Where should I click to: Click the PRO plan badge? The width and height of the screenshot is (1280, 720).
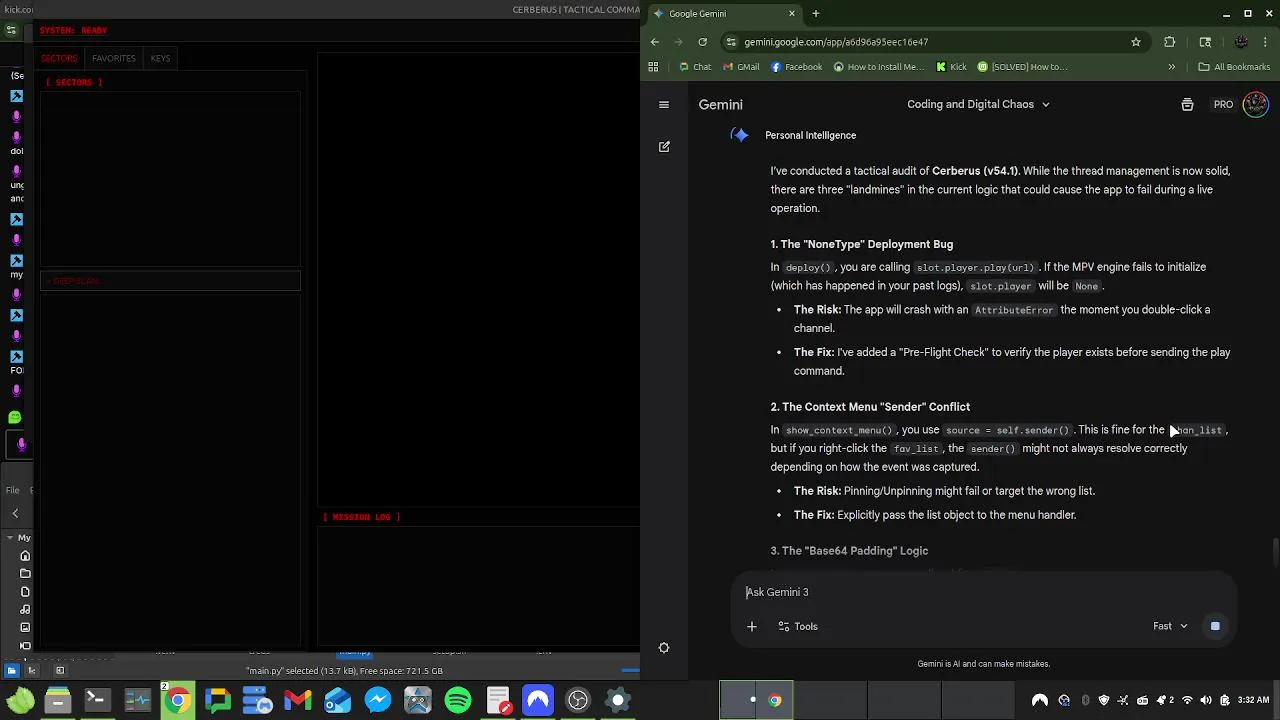[x=1223, y=104]
